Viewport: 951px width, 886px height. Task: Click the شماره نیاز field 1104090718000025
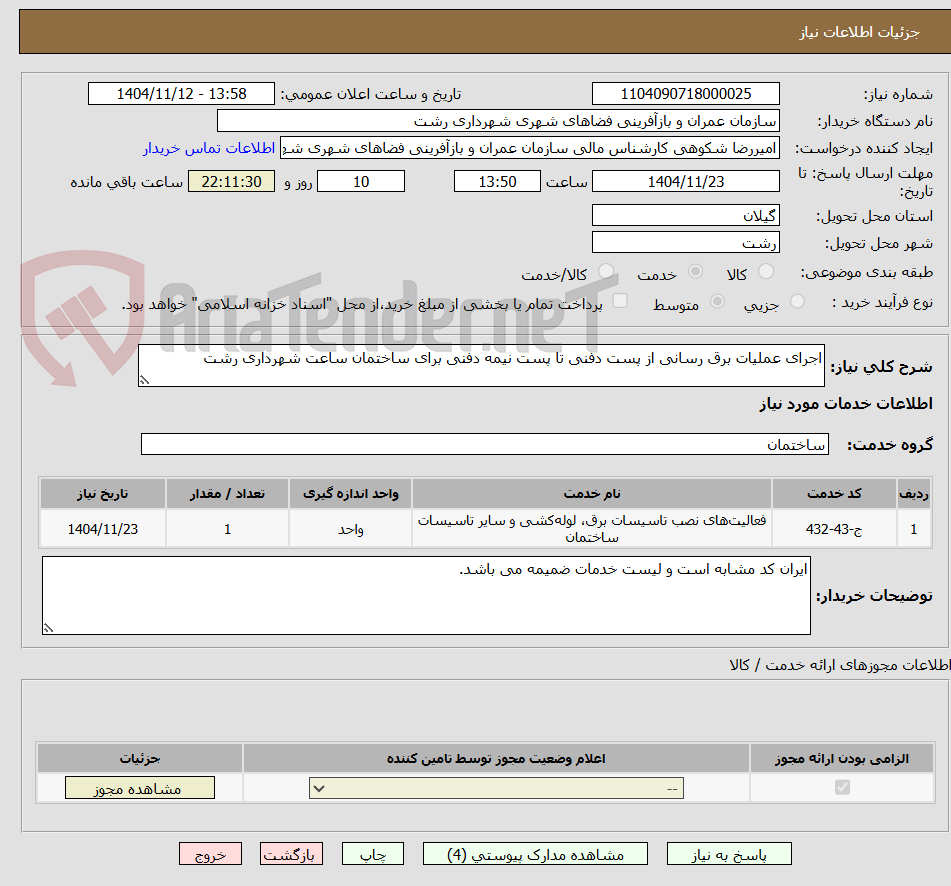tap(685, 94)
